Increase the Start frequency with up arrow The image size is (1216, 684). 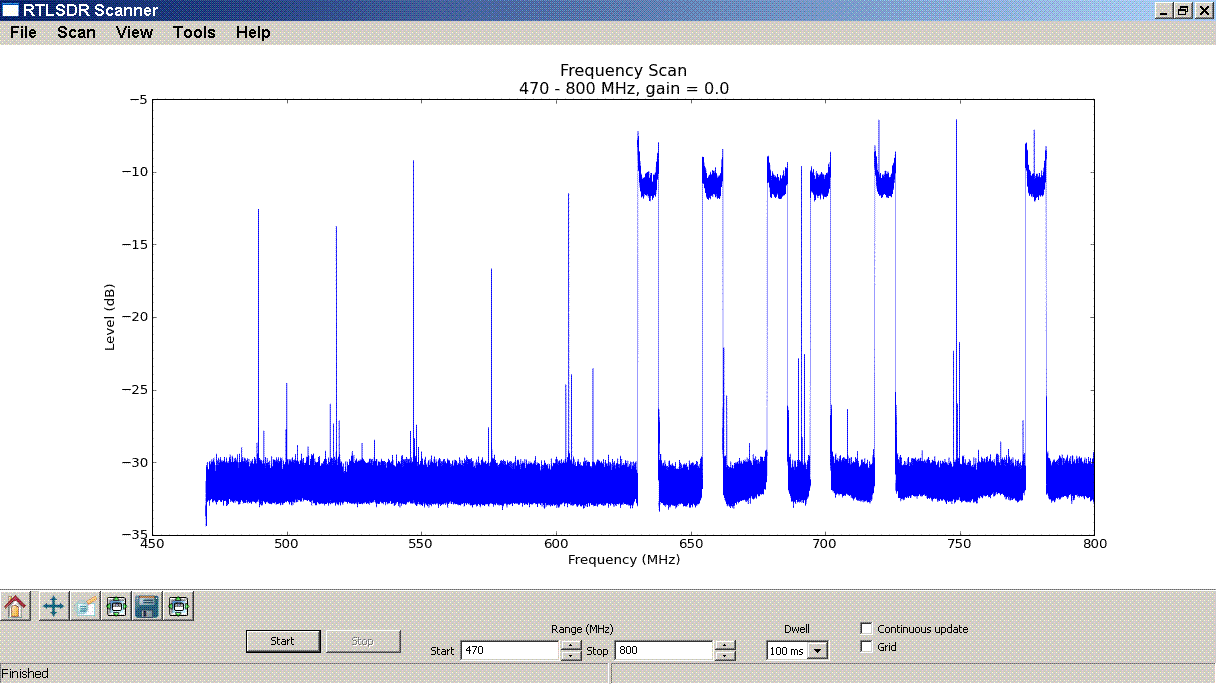pyautogui.click(x=570, y=646)
